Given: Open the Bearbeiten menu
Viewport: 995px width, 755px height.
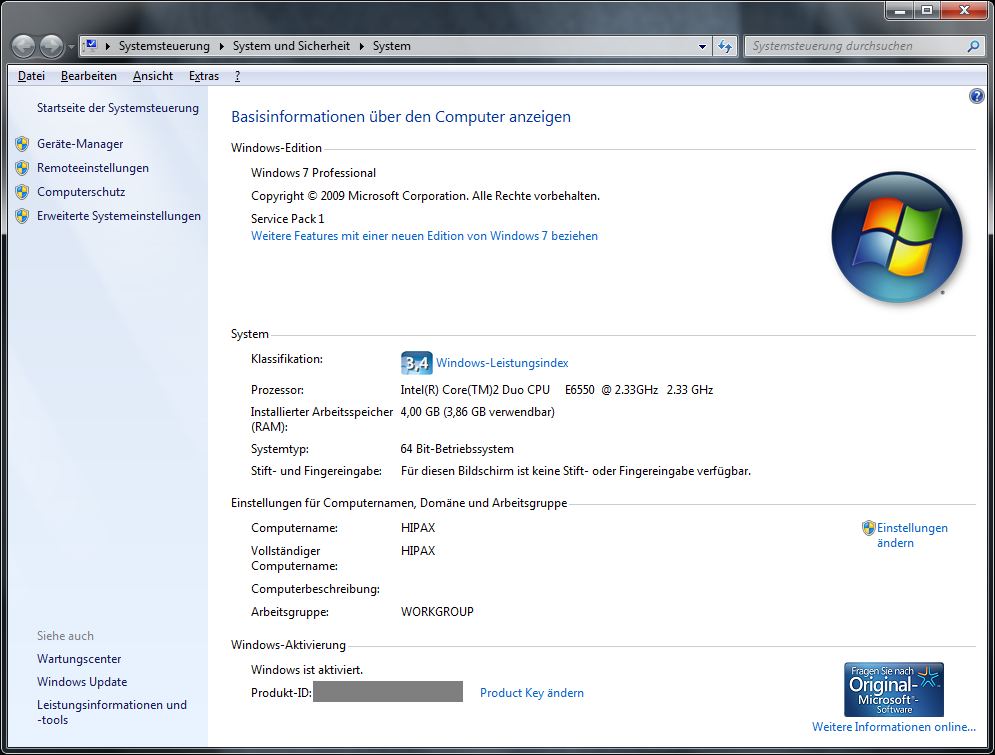Looking at the screenshot, I should tap(89, 76).
